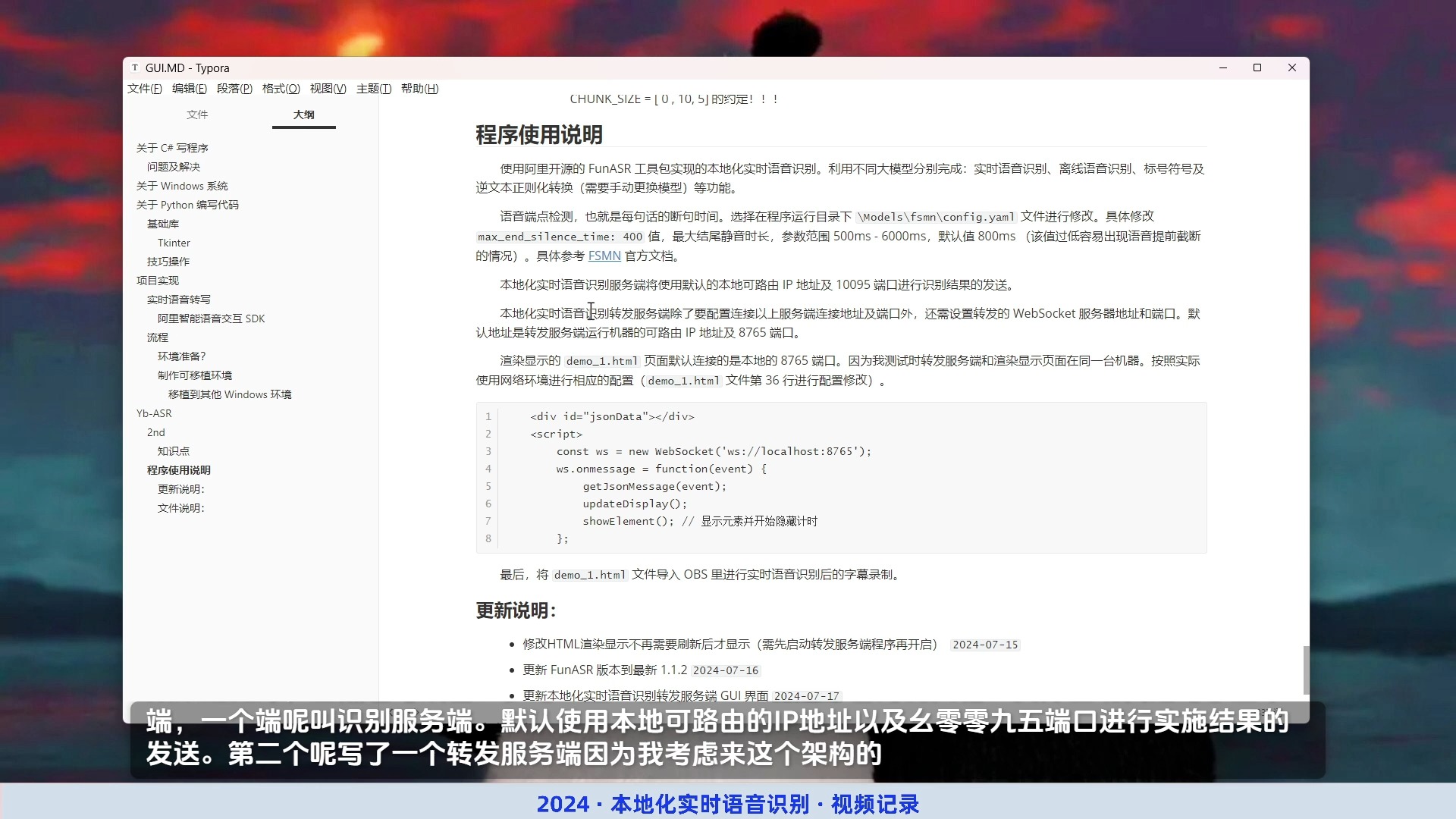This screenshot has width=1456, height=819.
Task: Open Yb-ASR heading in outline
Action: [x=154, y=413]
